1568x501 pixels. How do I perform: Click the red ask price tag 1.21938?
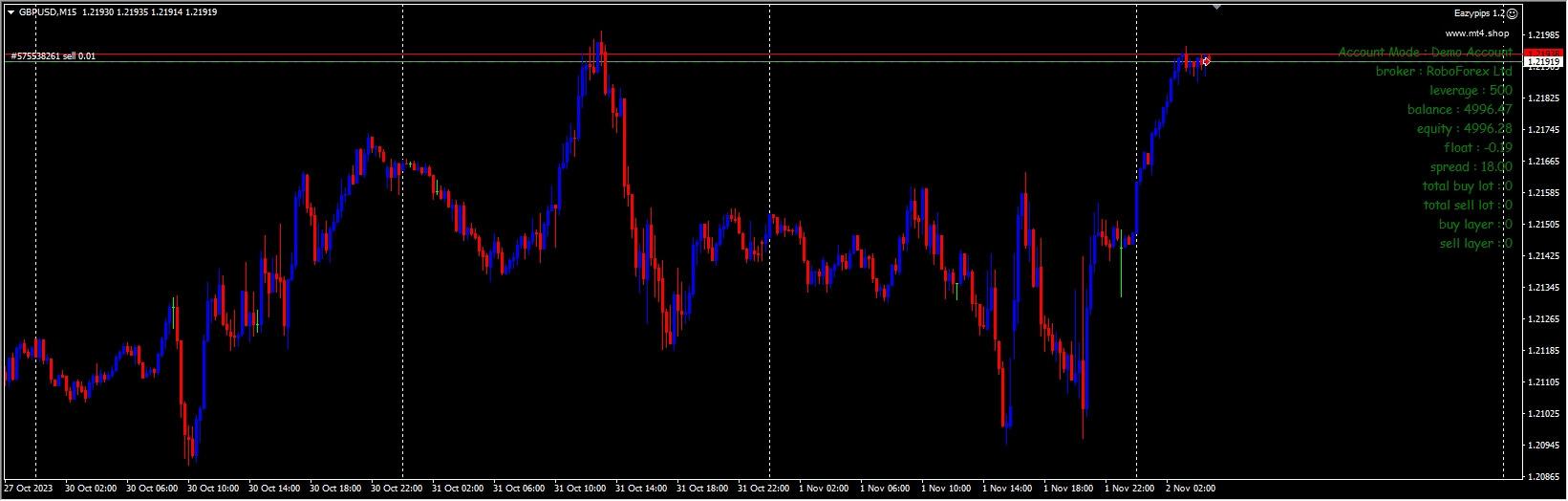(1543, 54)
